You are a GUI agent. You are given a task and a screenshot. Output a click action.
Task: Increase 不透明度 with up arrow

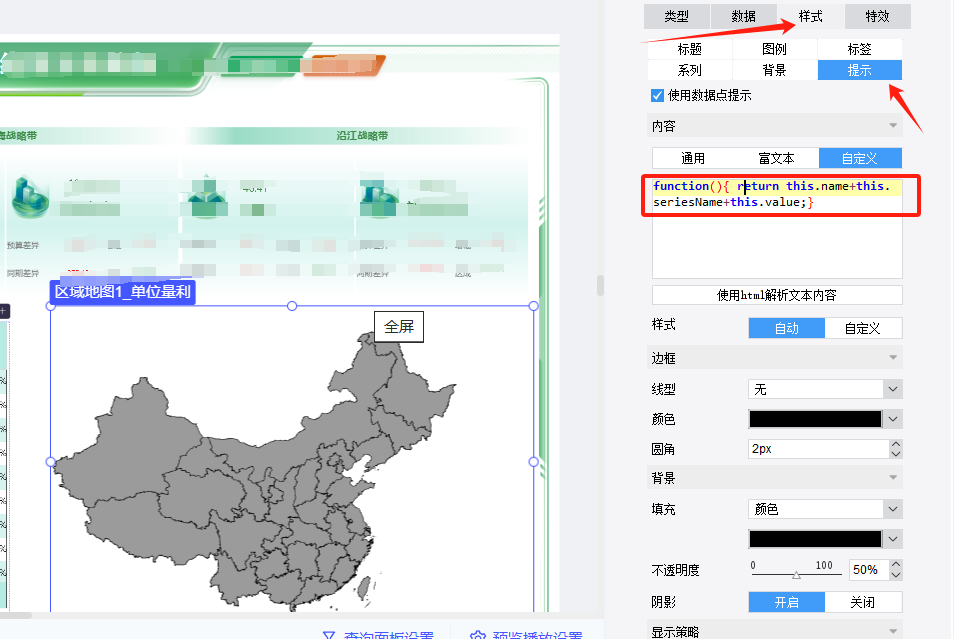(x=896, y=565)
